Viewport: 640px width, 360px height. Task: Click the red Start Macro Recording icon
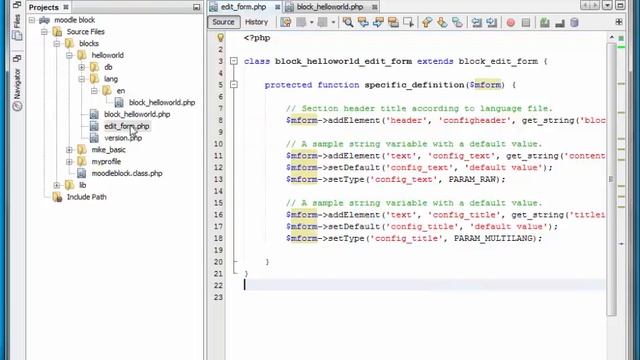511,22
